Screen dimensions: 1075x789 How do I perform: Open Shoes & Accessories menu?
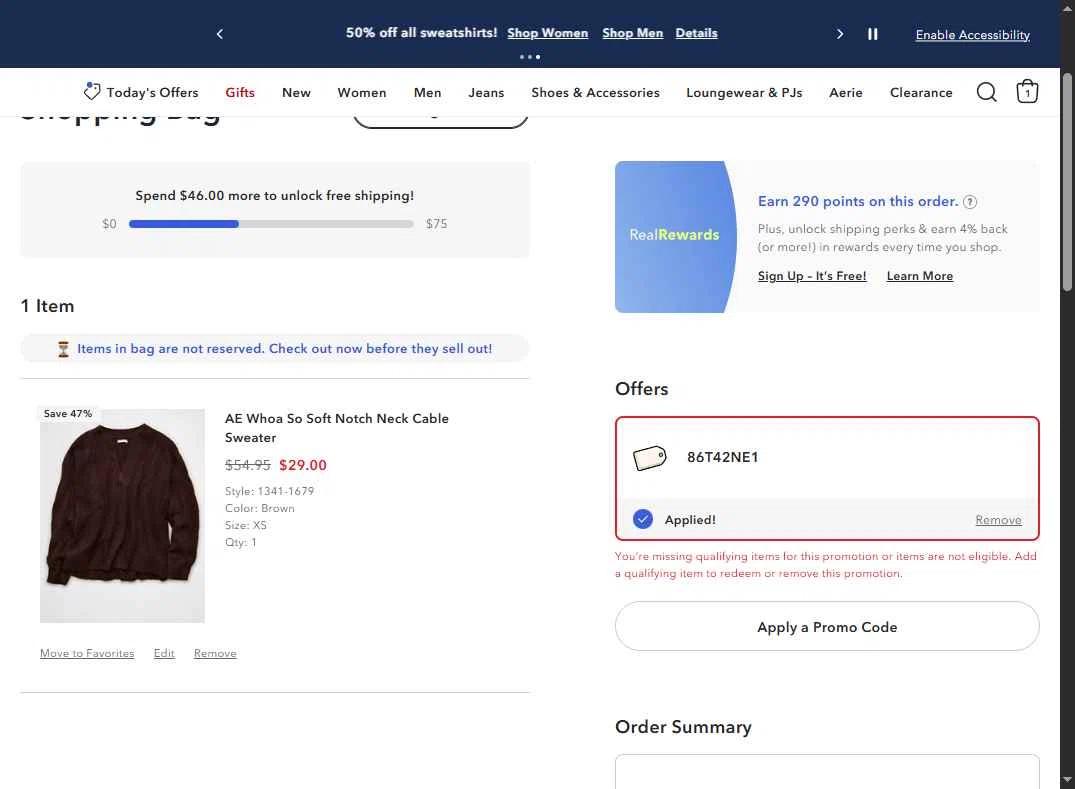(595, 93)
